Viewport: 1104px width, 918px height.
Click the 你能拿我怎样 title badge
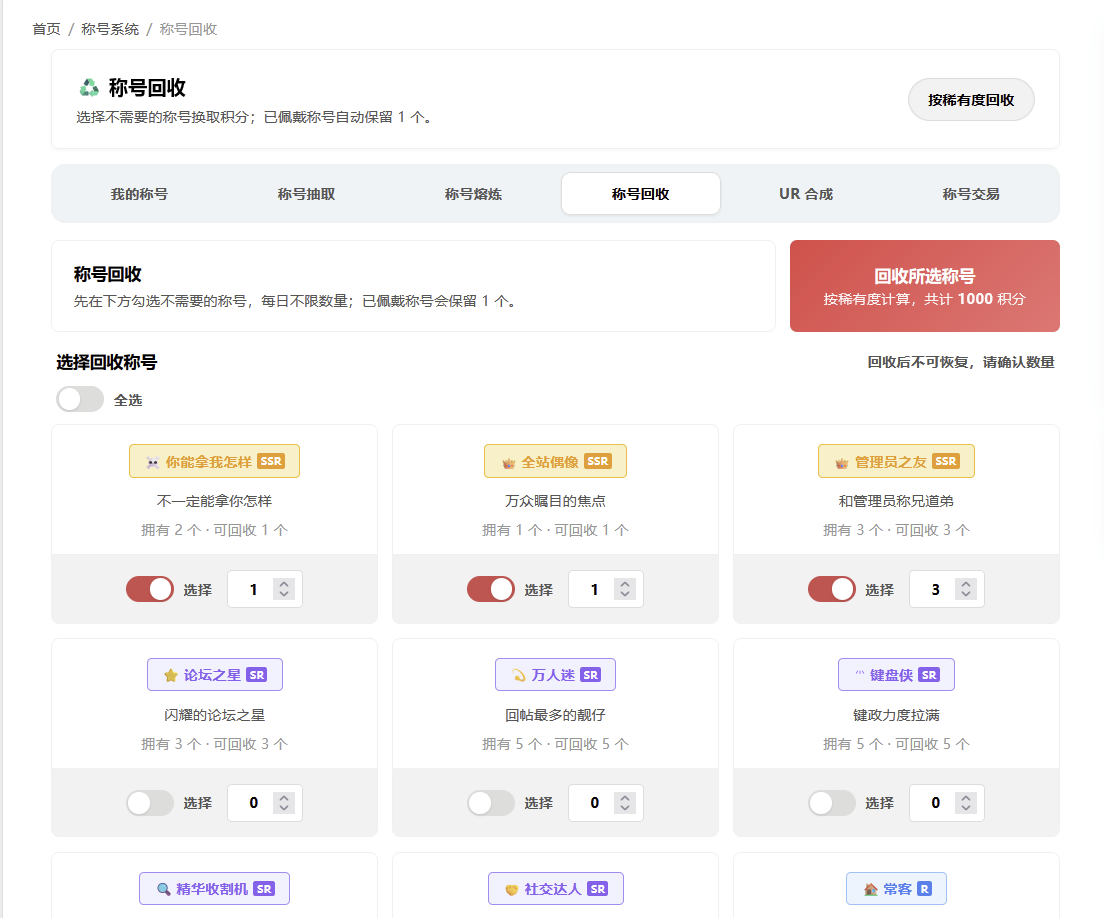(x=214, y=461)
